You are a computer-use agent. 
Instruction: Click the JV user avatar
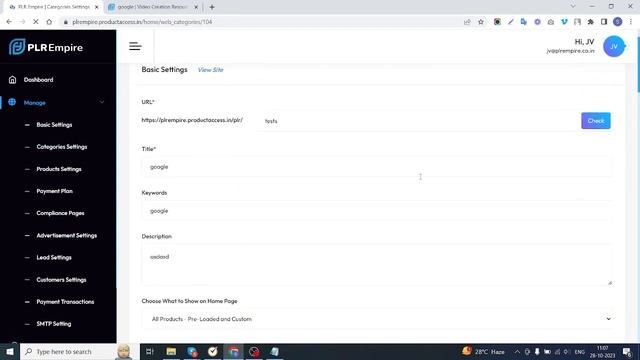tap(613, 47)
